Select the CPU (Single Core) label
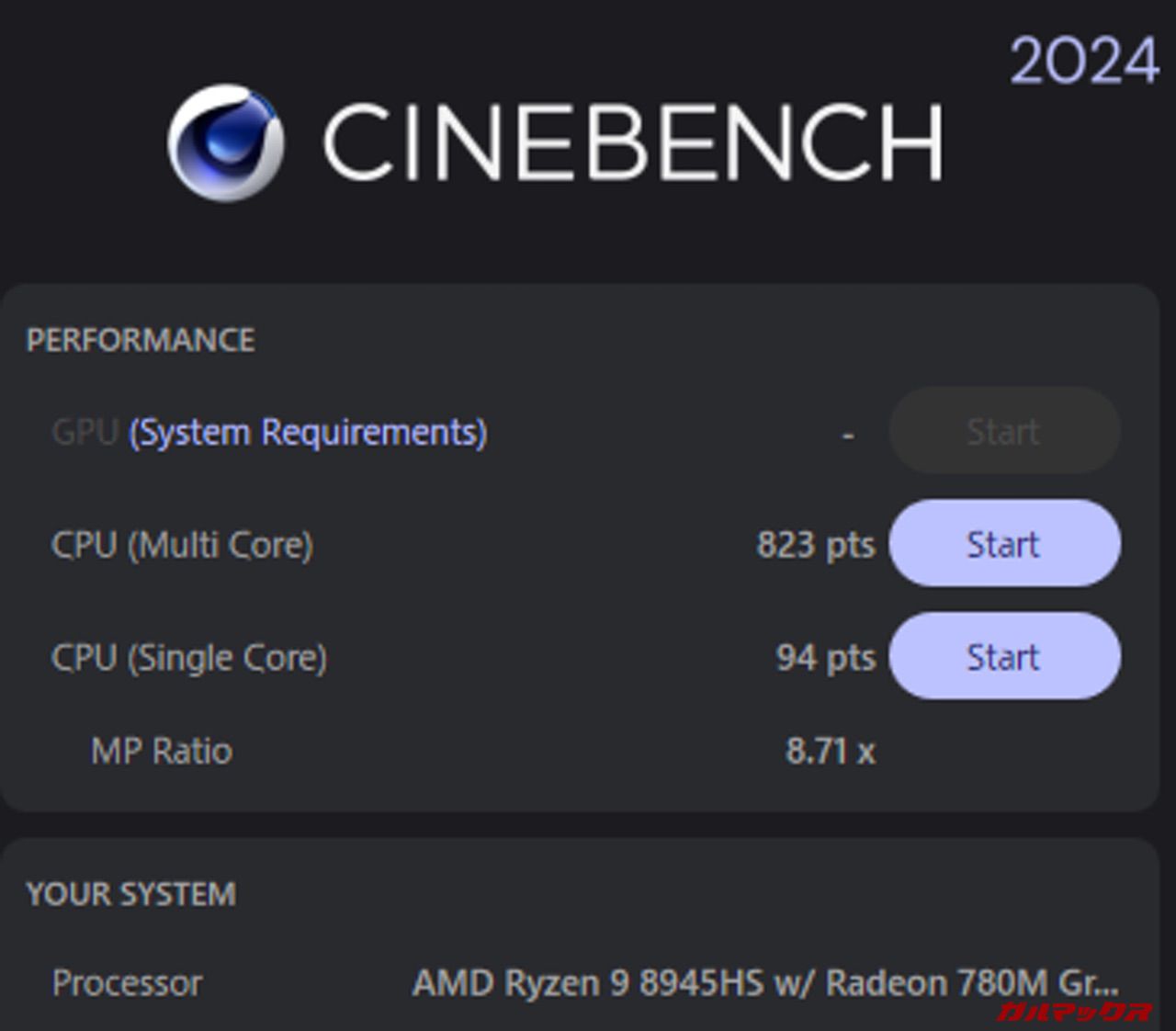The width and height of the screenshot is (1176, 1031). point(189,658)
